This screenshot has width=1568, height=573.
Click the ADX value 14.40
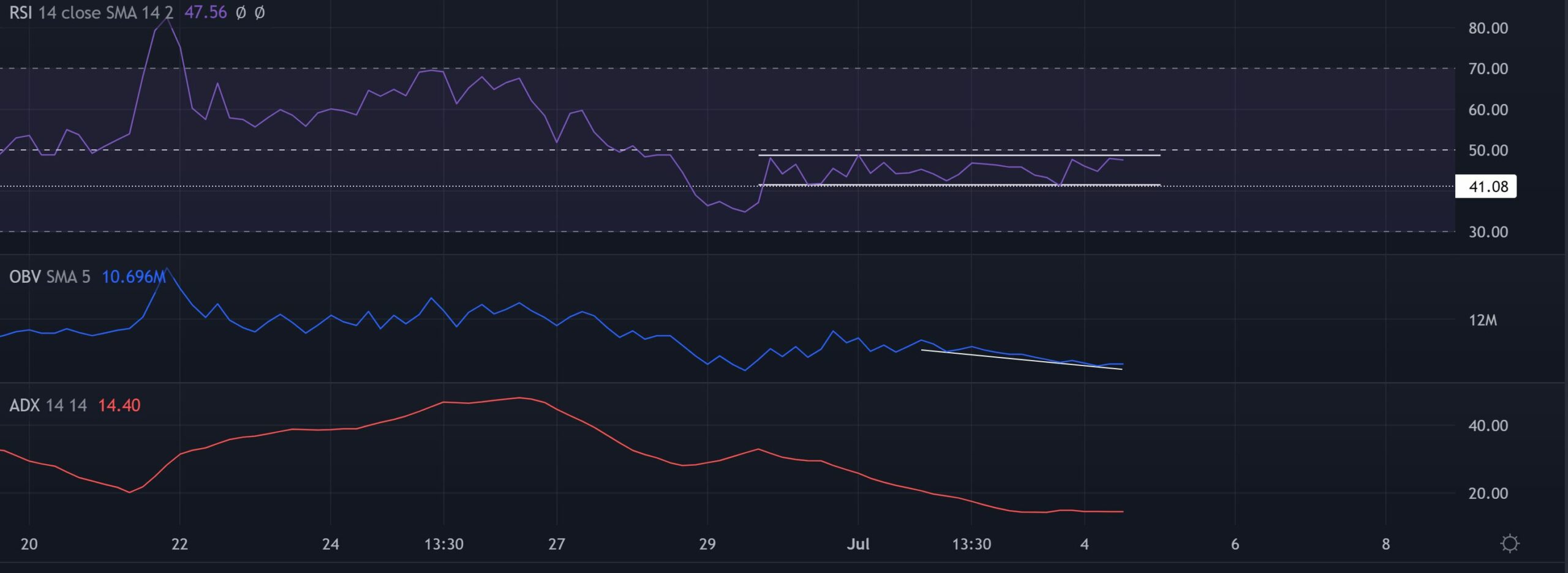point(119,405)
